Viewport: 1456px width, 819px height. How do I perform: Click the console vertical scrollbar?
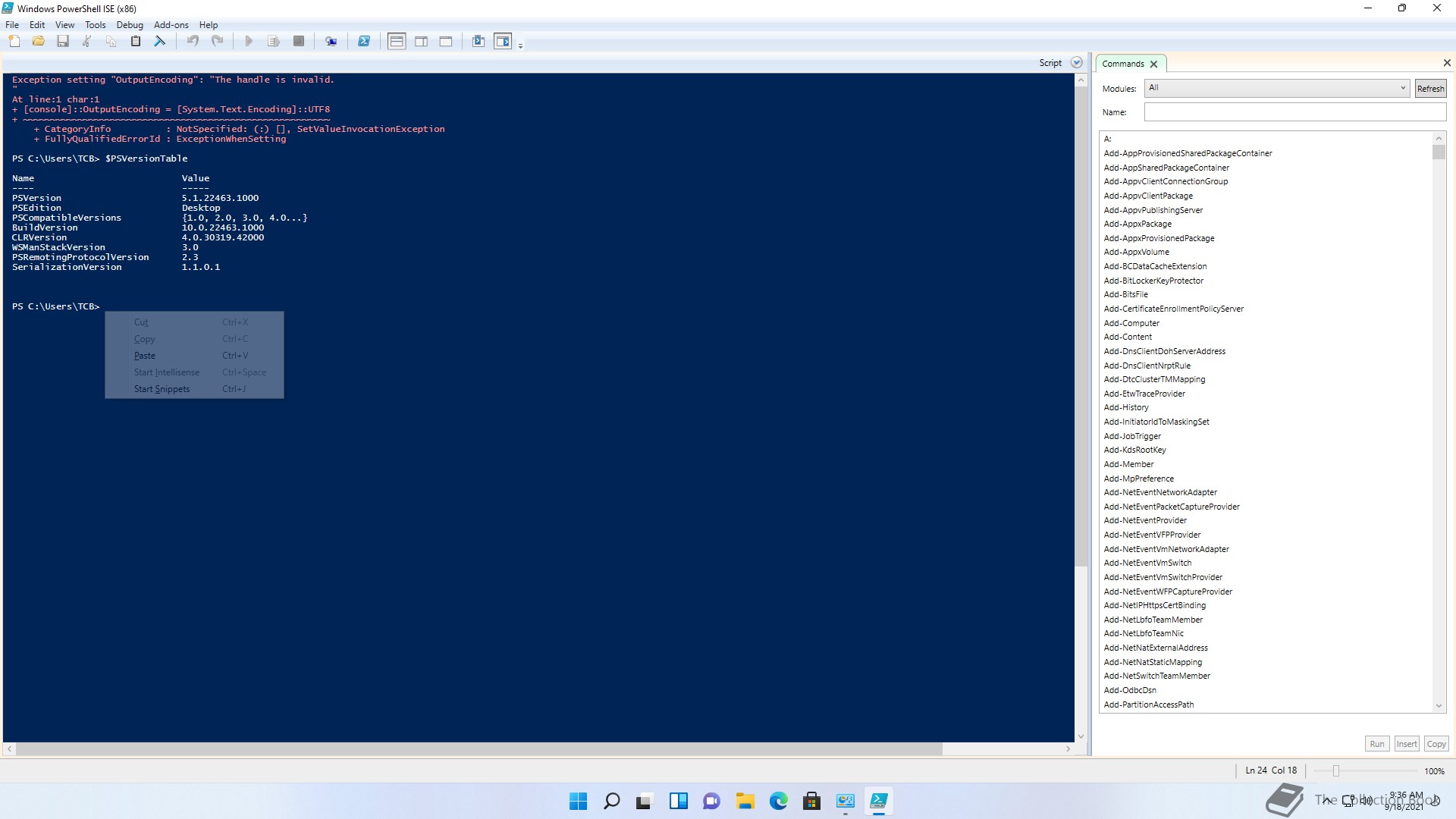click(x=1081, y=326)
